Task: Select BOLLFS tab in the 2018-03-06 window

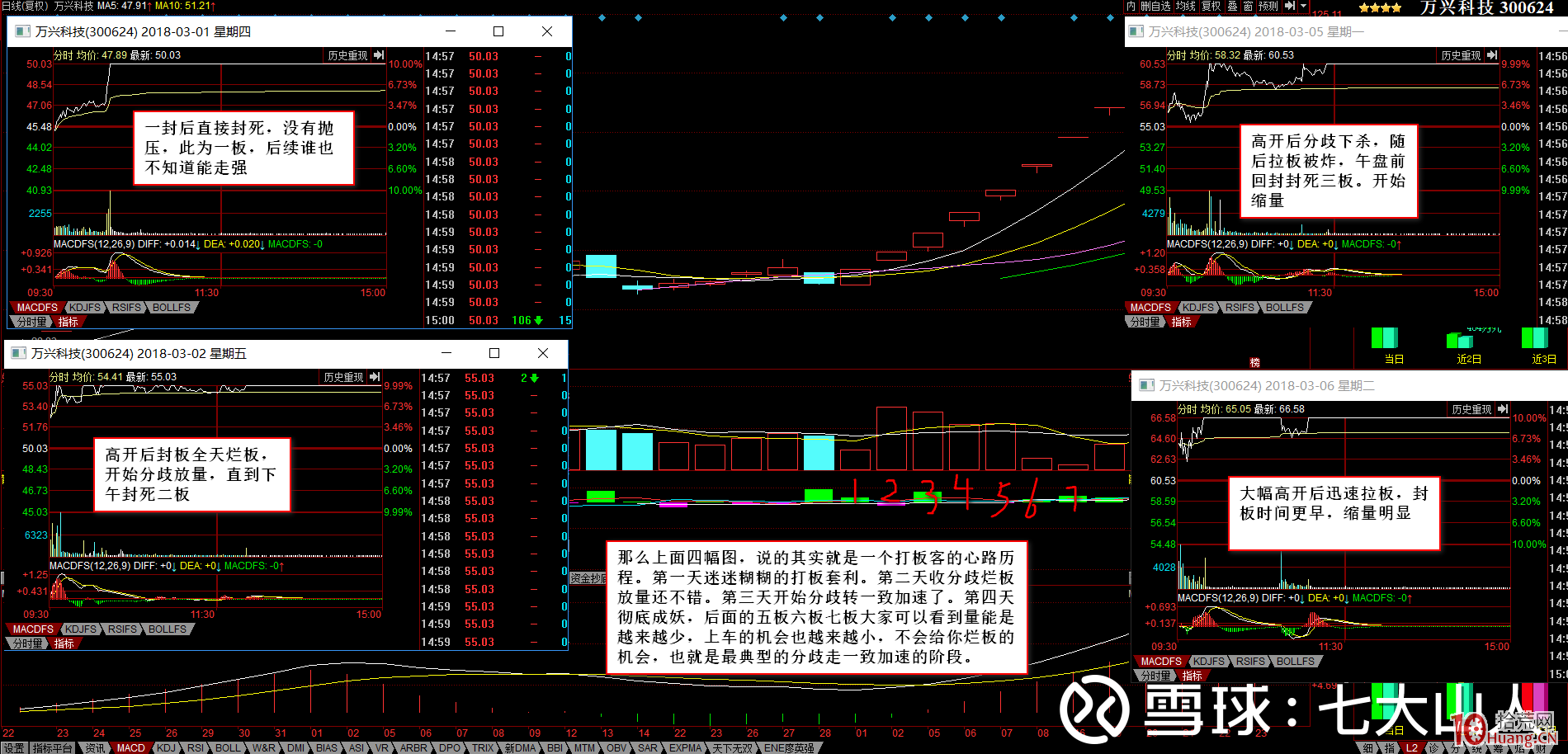Action: 1296,662
